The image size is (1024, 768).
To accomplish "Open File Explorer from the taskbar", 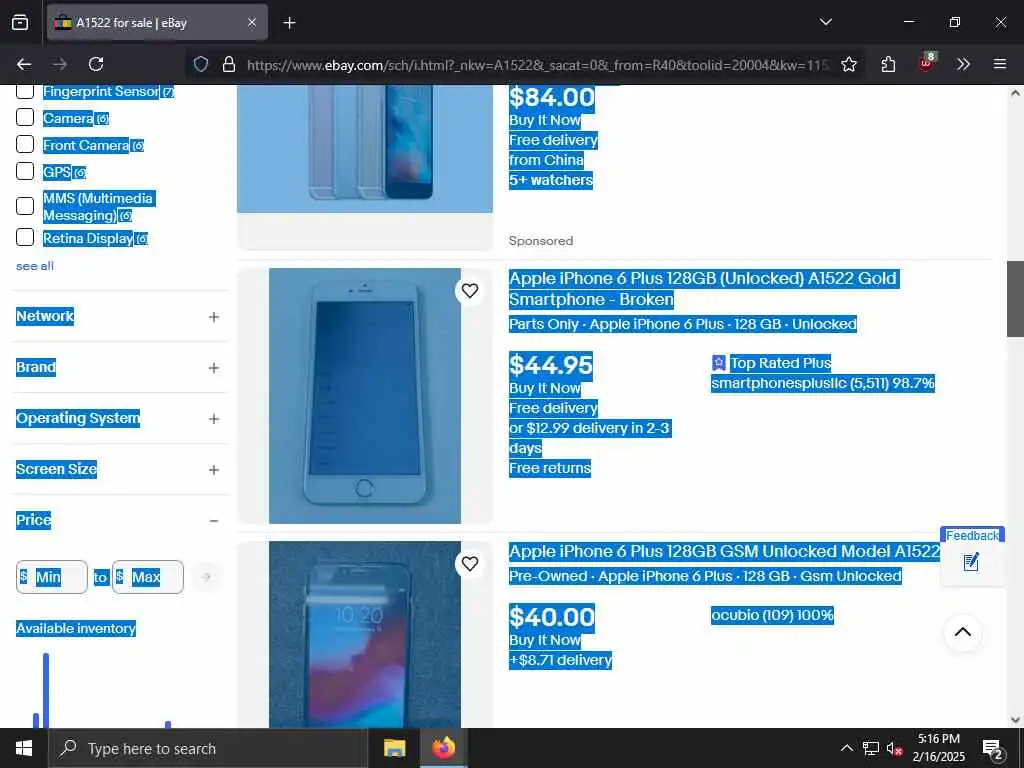I will 394,748.
